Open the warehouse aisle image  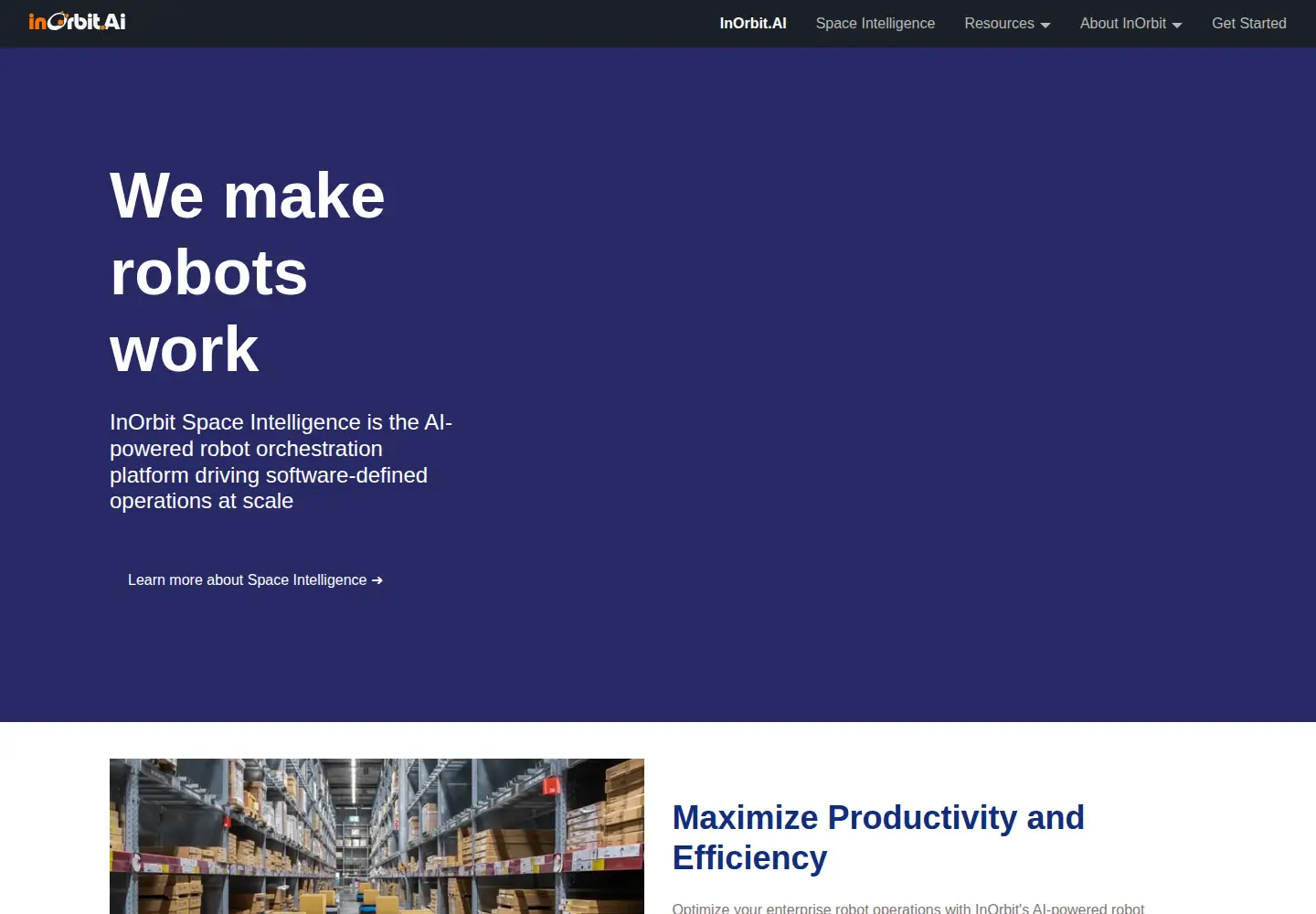[377, 835]
